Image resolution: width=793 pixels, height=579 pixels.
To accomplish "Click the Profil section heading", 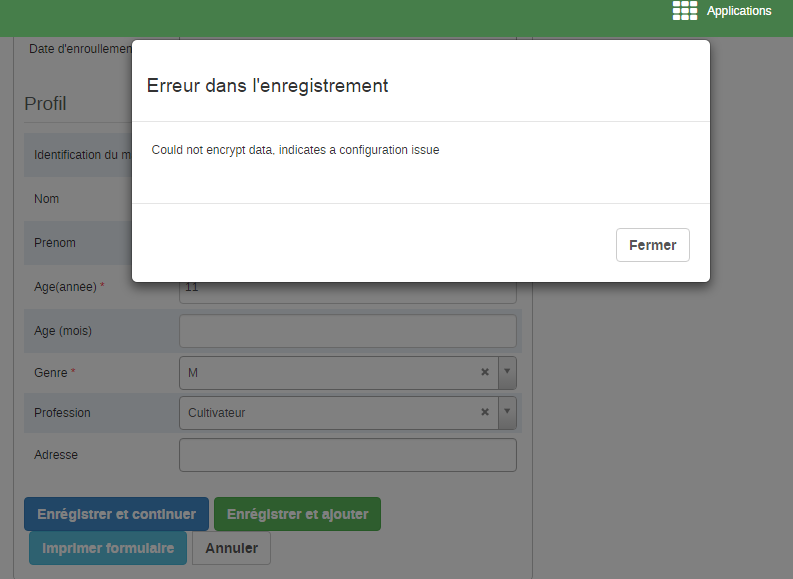I will (x=45, y=103).
